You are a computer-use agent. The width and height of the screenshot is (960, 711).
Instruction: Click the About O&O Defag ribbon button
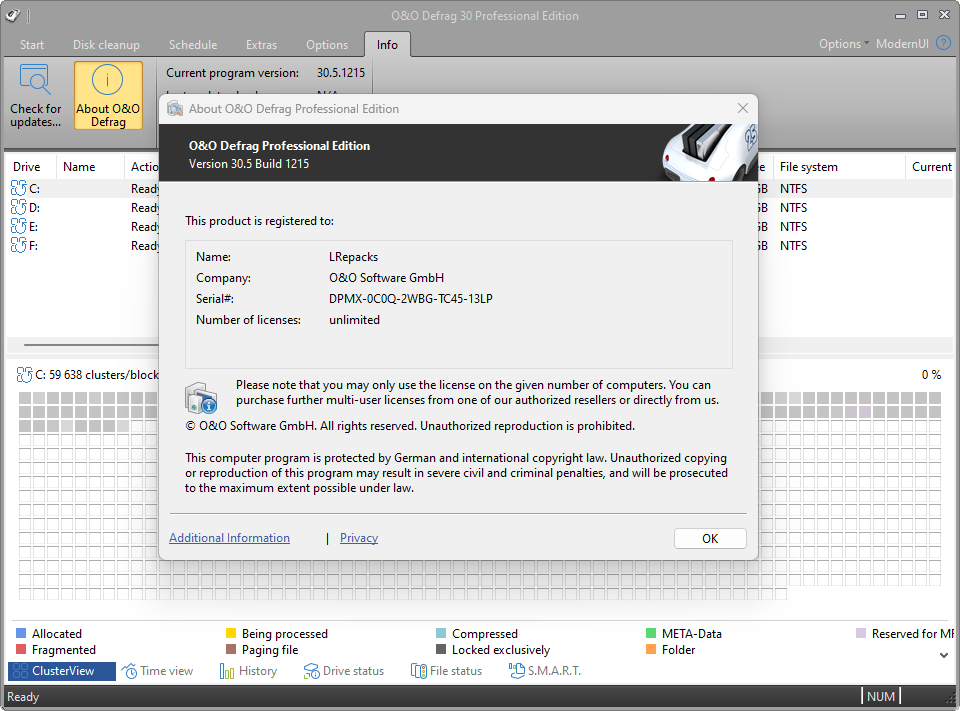(108, 95)
